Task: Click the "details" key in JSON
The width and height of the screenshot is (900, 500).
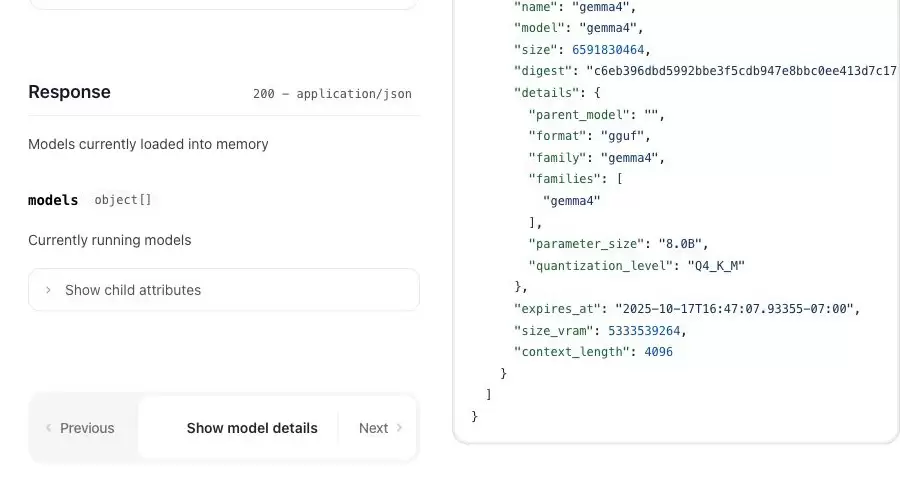Action: 546,93
